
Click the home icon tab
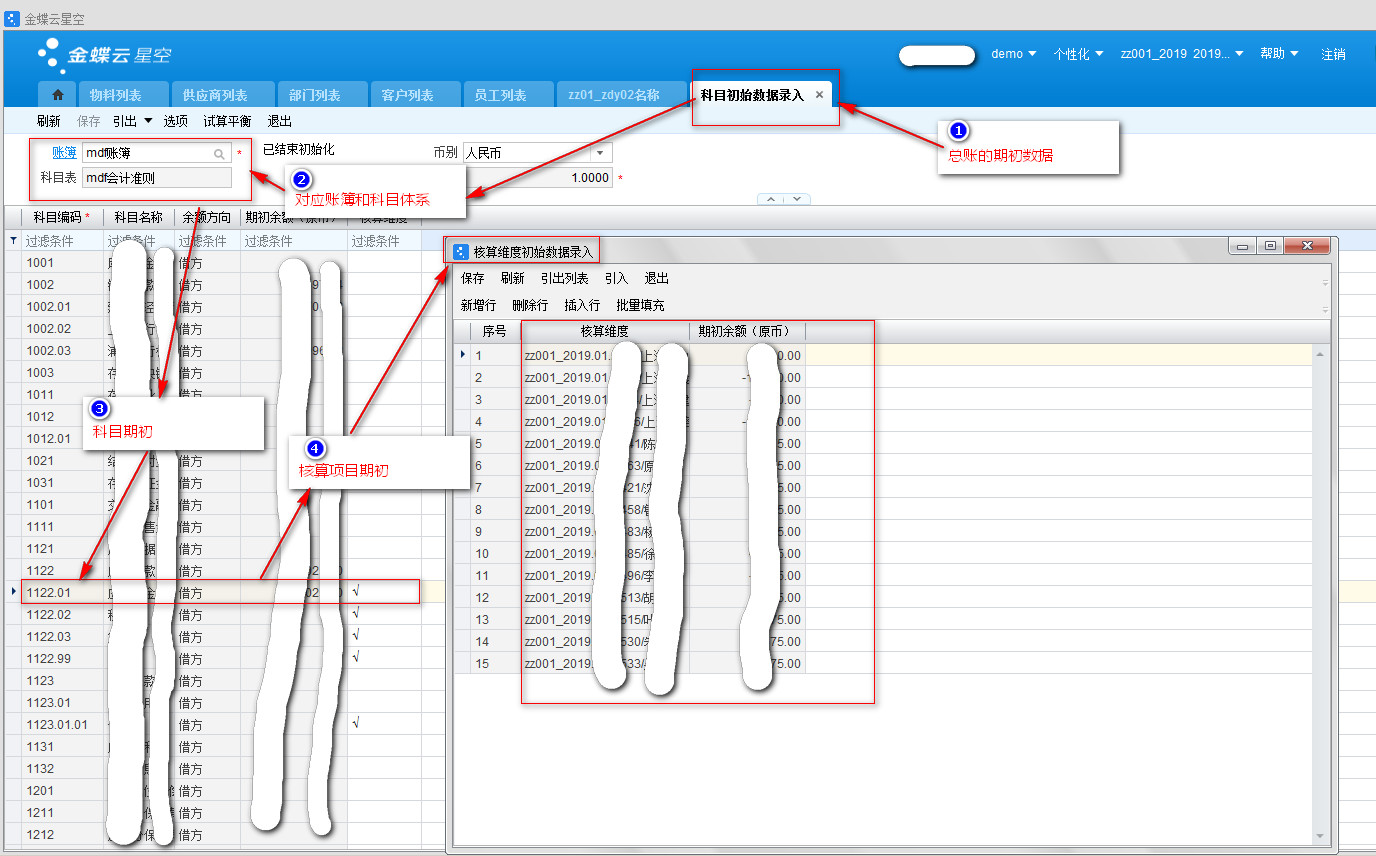click(x=58, y=95)
